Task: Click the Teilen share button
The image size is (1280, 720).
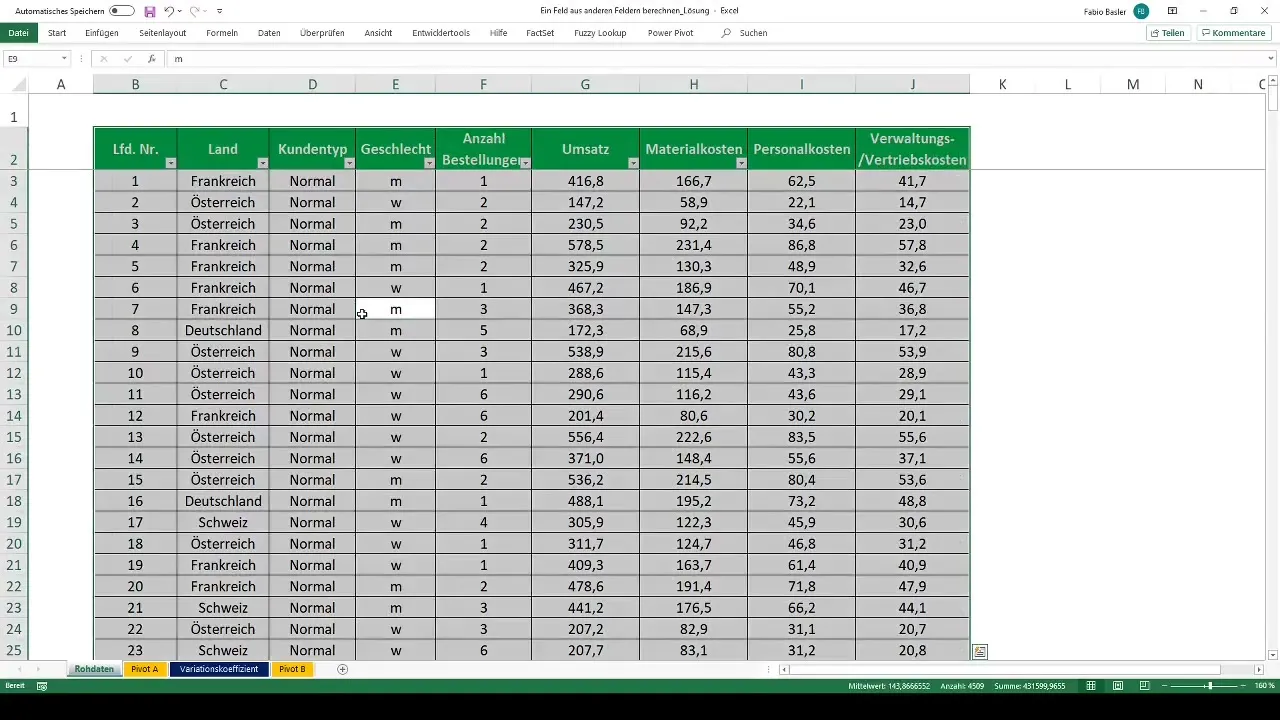Action: click(1168, 33)
